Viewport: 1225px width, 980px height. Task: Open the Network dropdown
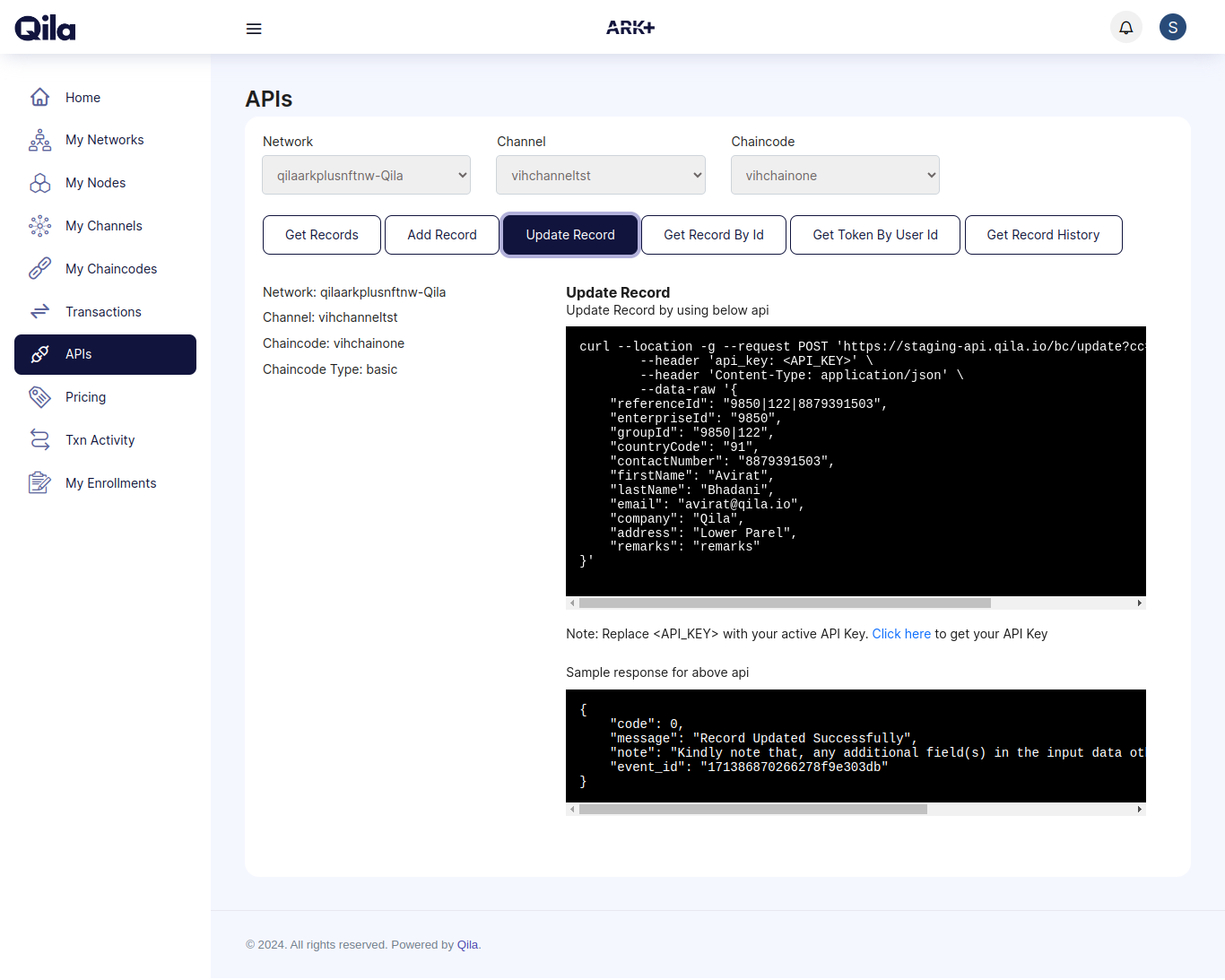[x=367, y=175]
